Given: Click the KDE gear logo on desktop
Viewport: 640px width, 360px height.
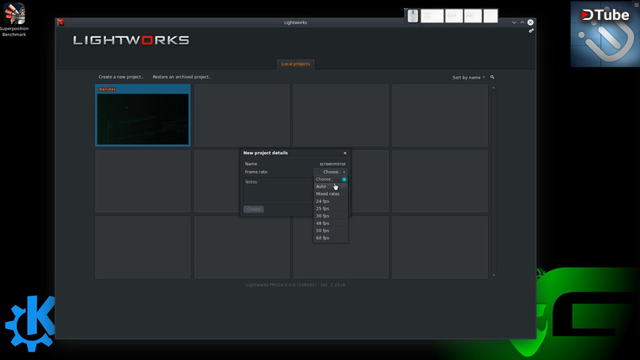Looking at the screenshot, I should (x=30, y=323).
